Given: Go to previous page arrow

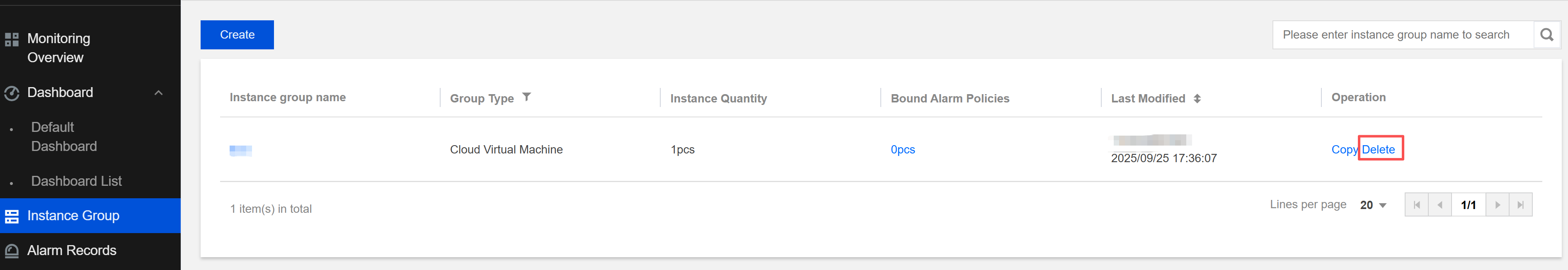Looking at the screenshot, I should coord(1440,205).
